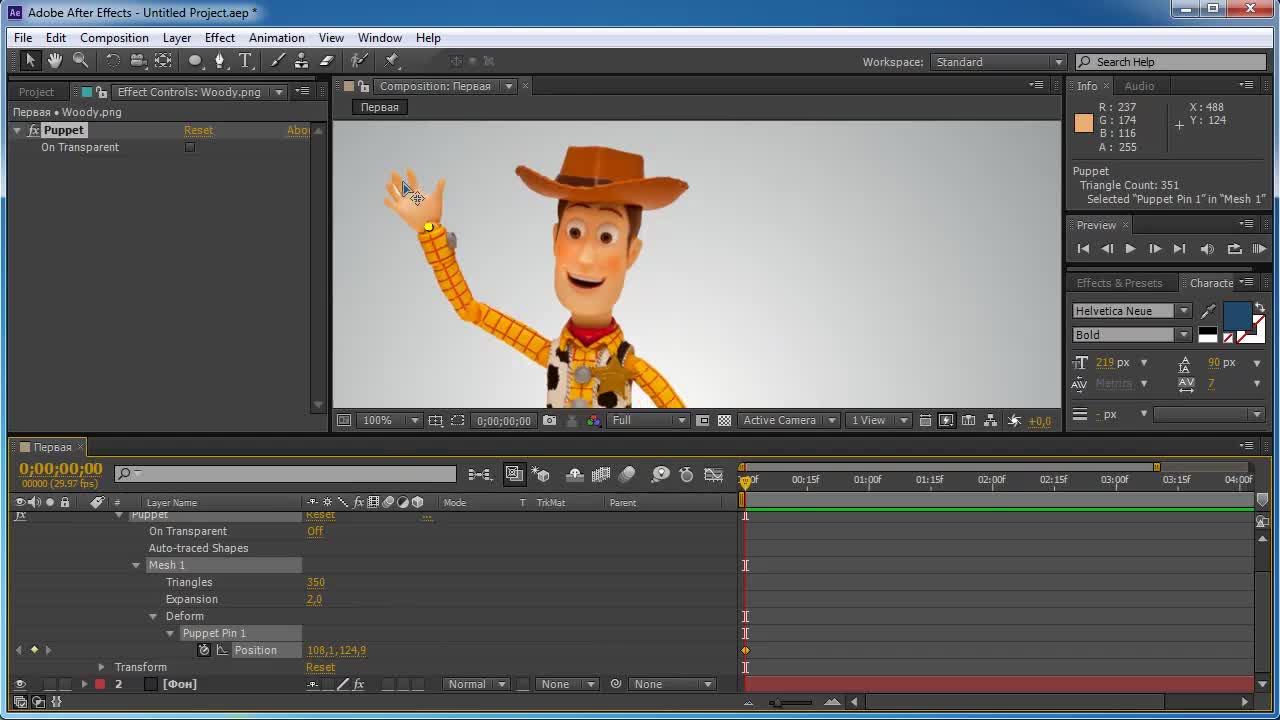Select the Puppet Pin tool
Viewport: 1280px width, 720px height.
pyautogui.click(x=392, y=61)
